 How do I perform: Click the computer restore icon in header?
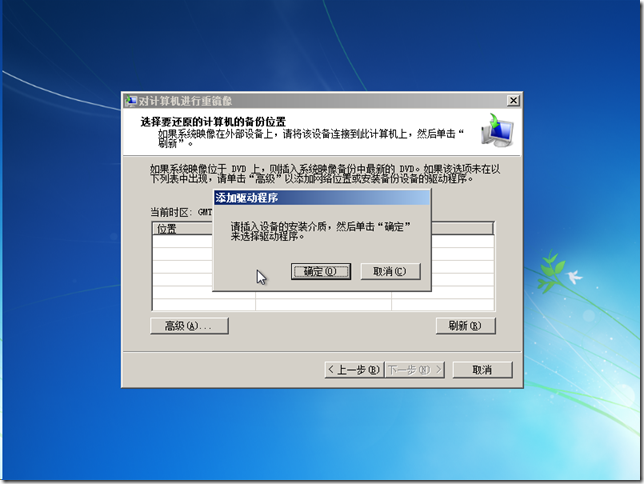tap(497, 131)
